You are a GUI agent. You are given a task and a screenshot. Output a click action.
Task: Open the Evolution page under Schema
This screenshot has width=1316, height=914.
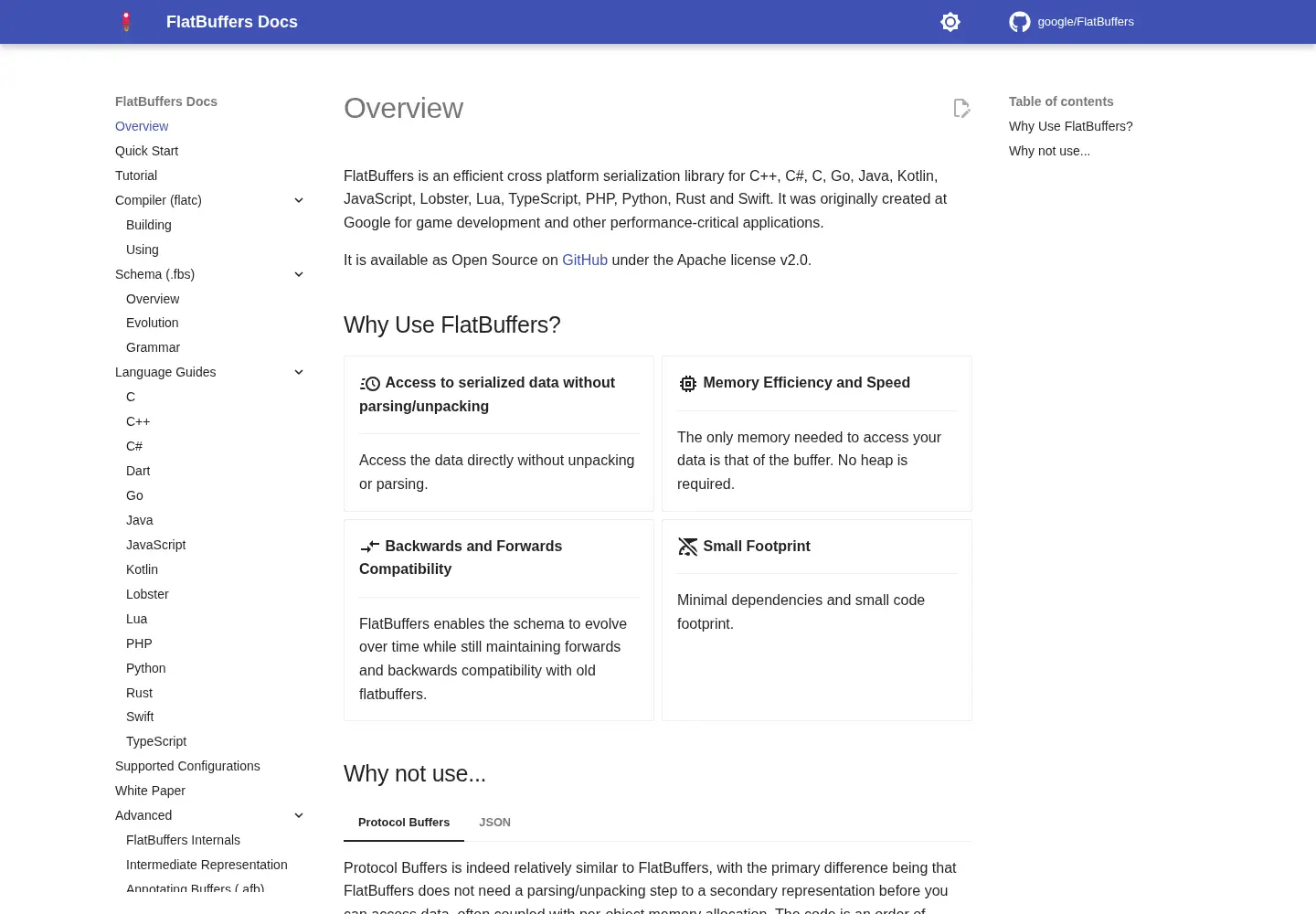(x=153, y=323)
